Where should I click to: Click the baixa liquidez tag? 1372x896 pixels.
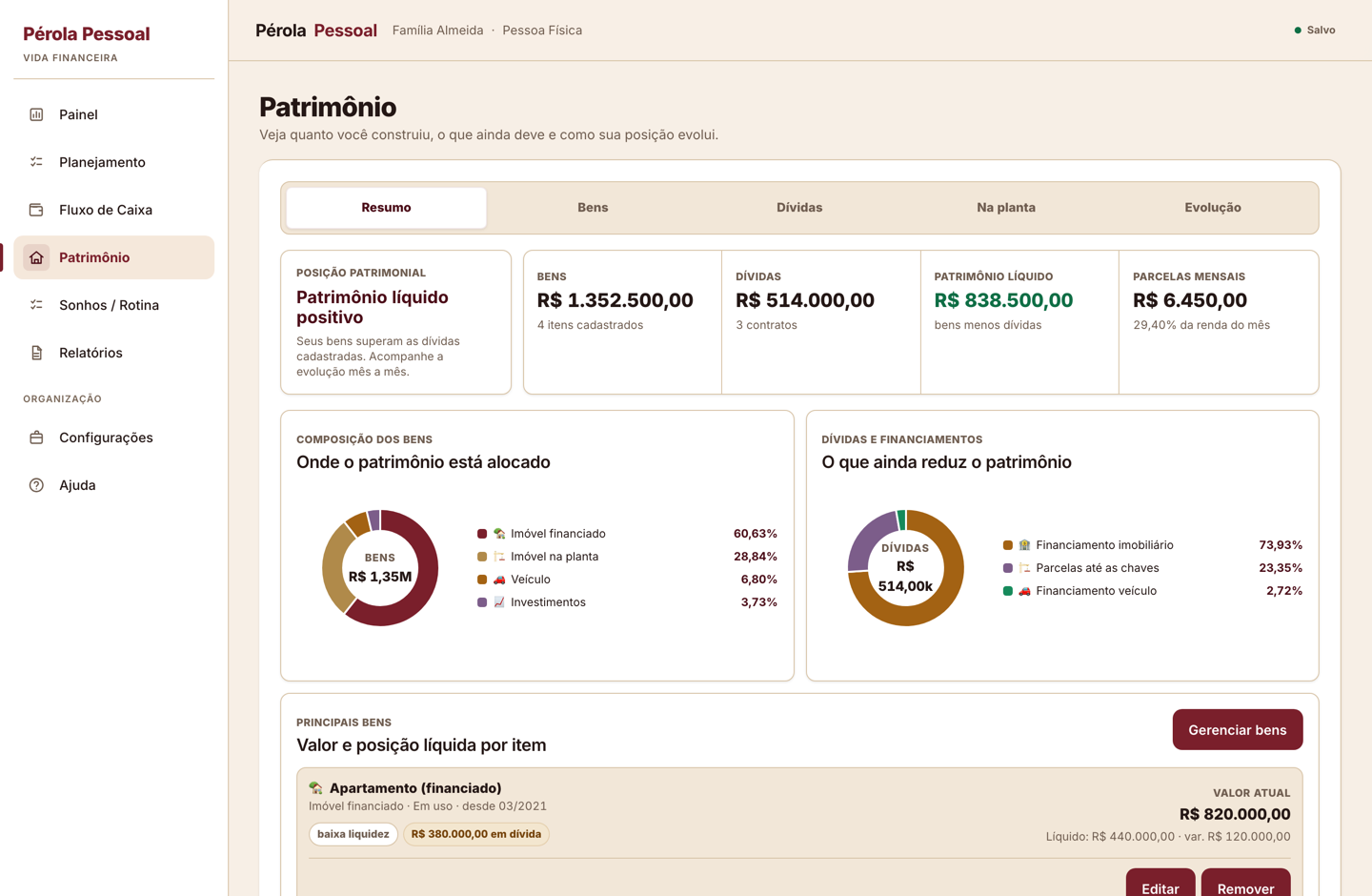[x=353, y=834]
